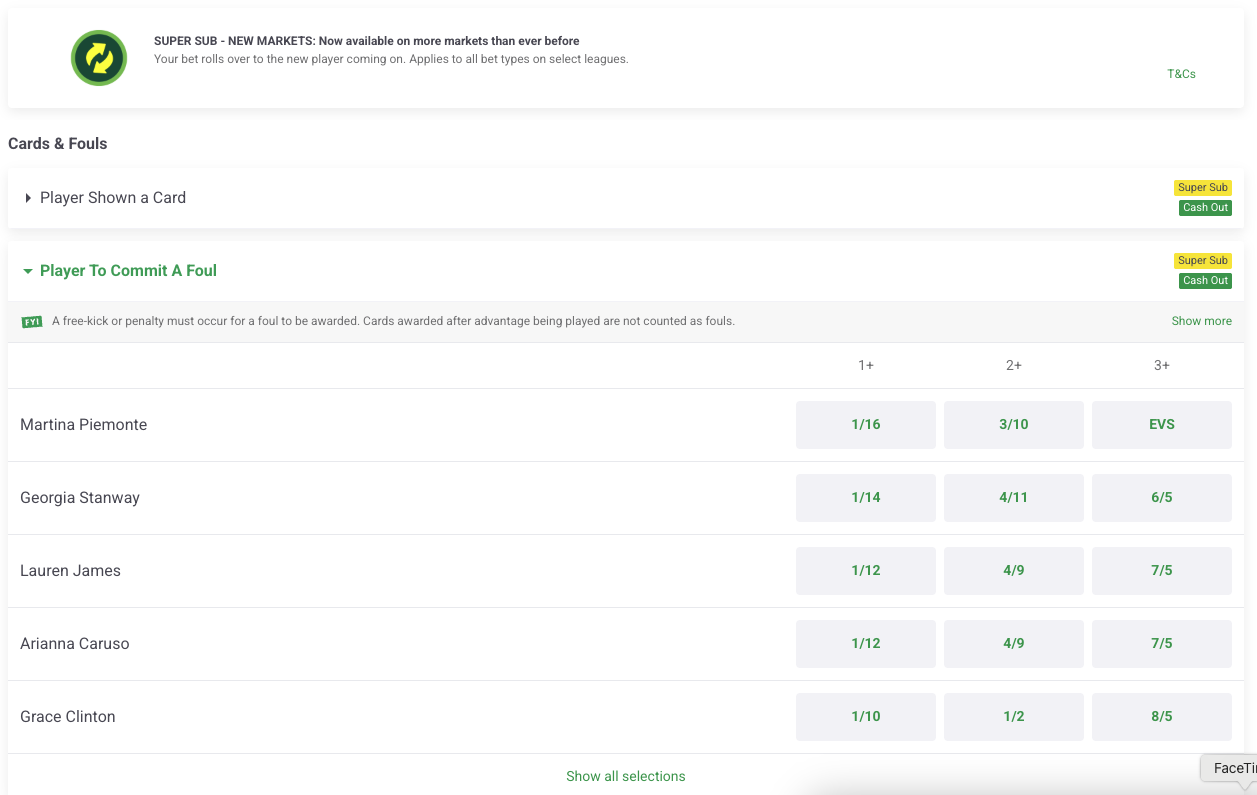Open the T&Cs link
Image resolution: width=1257 pixels, height=795 pixels.
click(1181, 74)
